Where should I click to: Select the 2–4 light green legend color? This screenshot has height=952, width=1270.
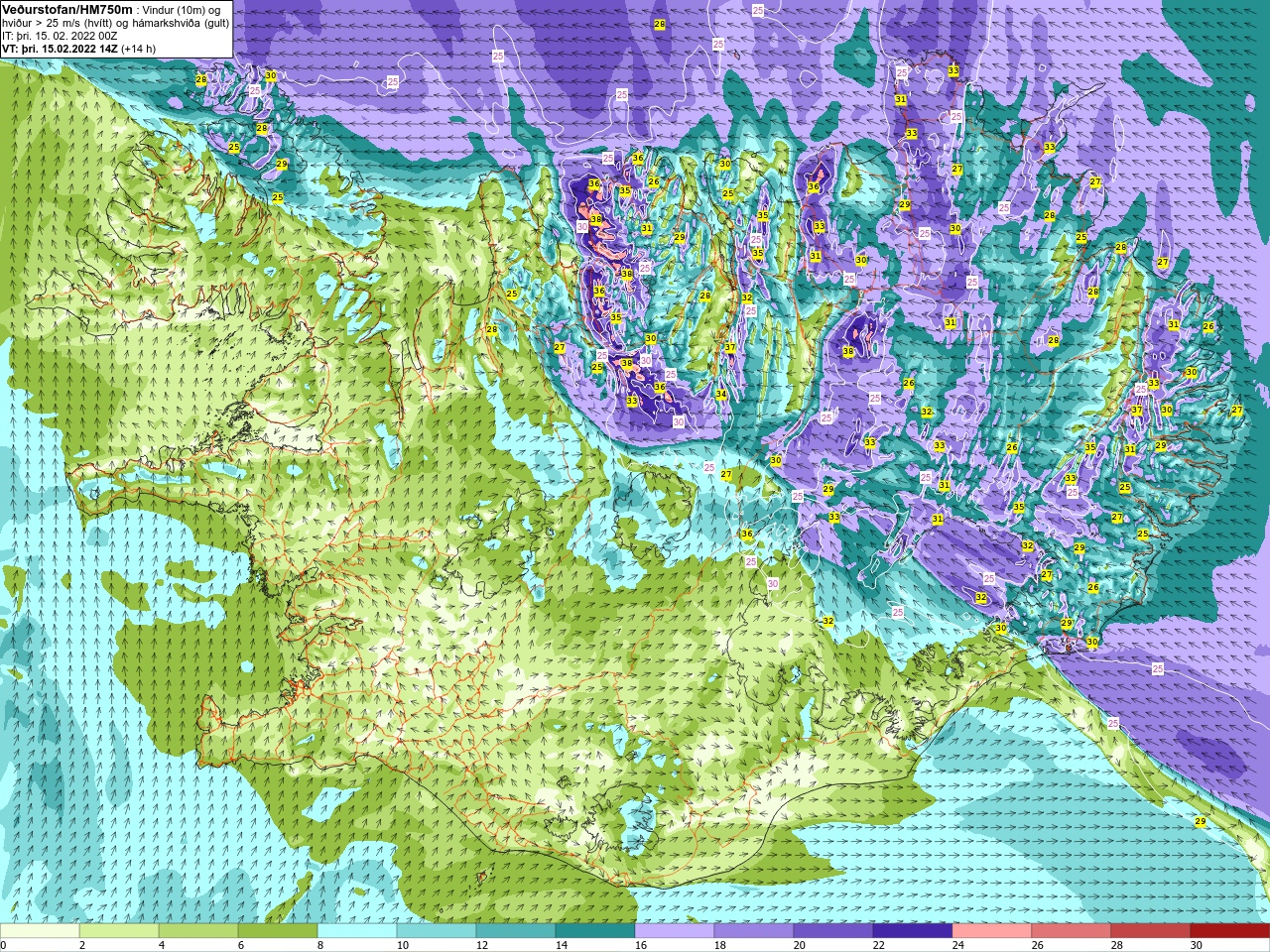click(119, 931)
